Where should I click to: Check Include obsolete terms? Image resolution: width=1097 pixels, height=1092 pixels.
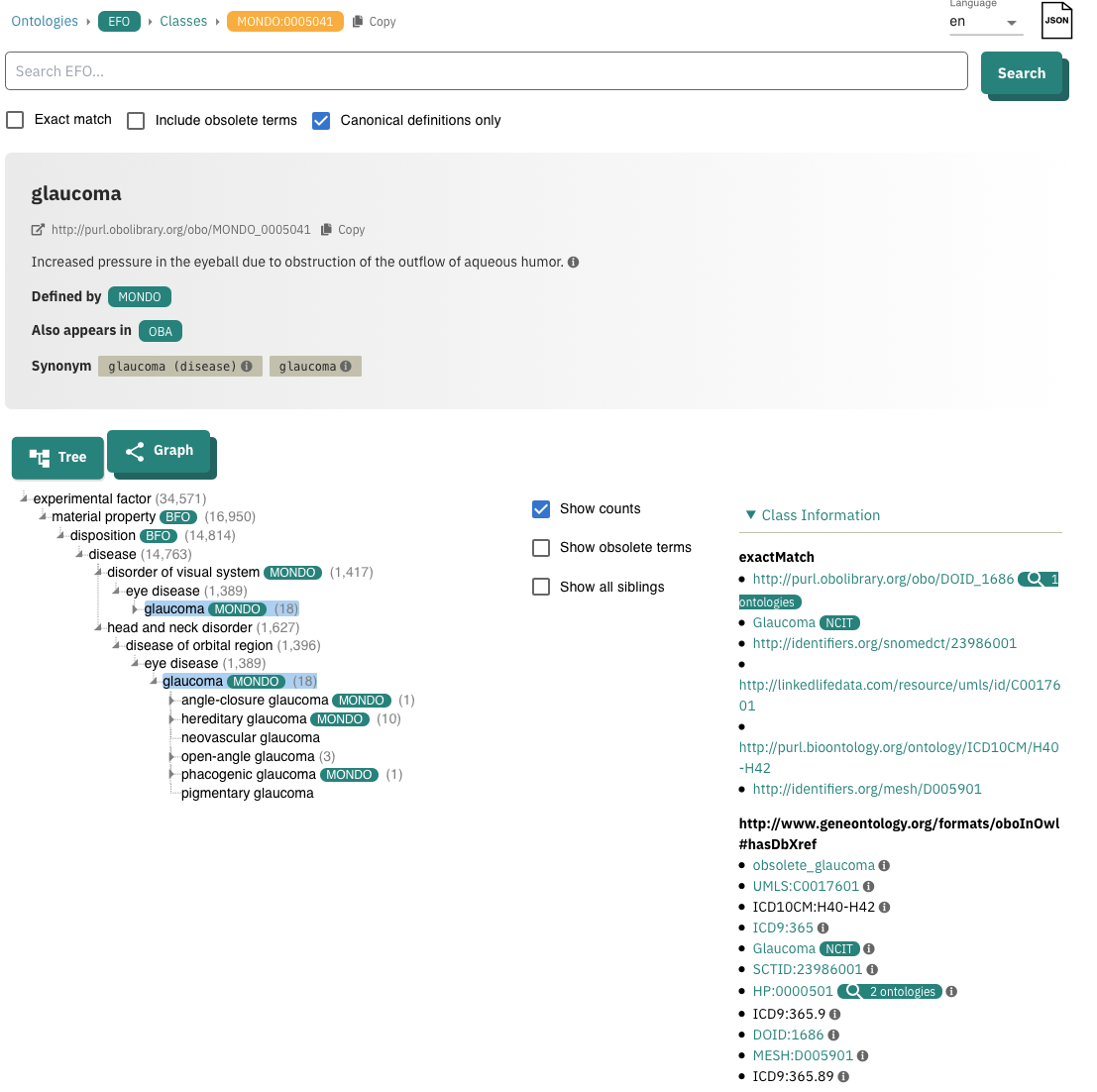135,119
